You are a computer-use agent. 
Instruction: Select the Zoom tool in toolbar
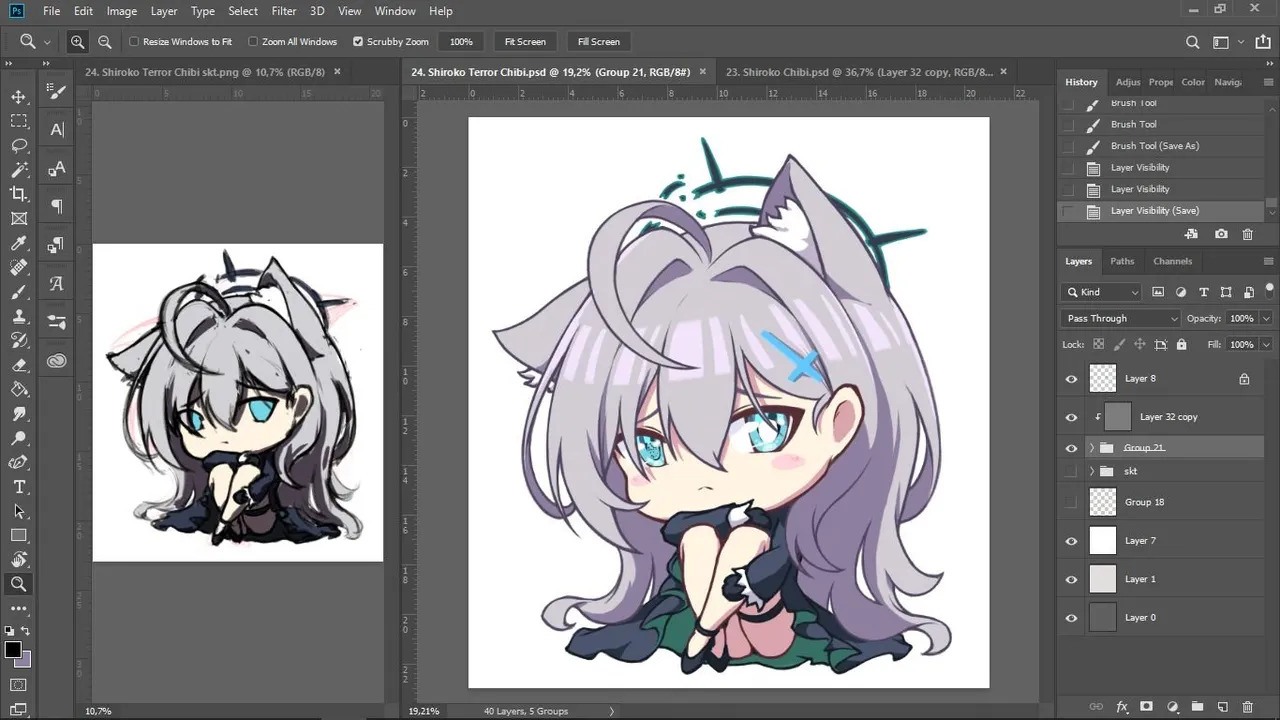(19, 584)
